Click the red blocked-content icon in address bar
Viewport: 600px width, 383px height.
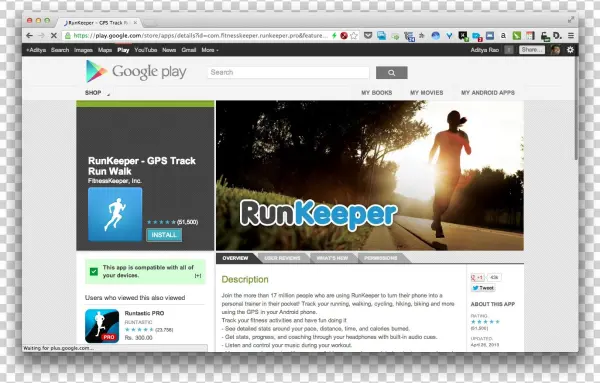click(x=344, y=36)
